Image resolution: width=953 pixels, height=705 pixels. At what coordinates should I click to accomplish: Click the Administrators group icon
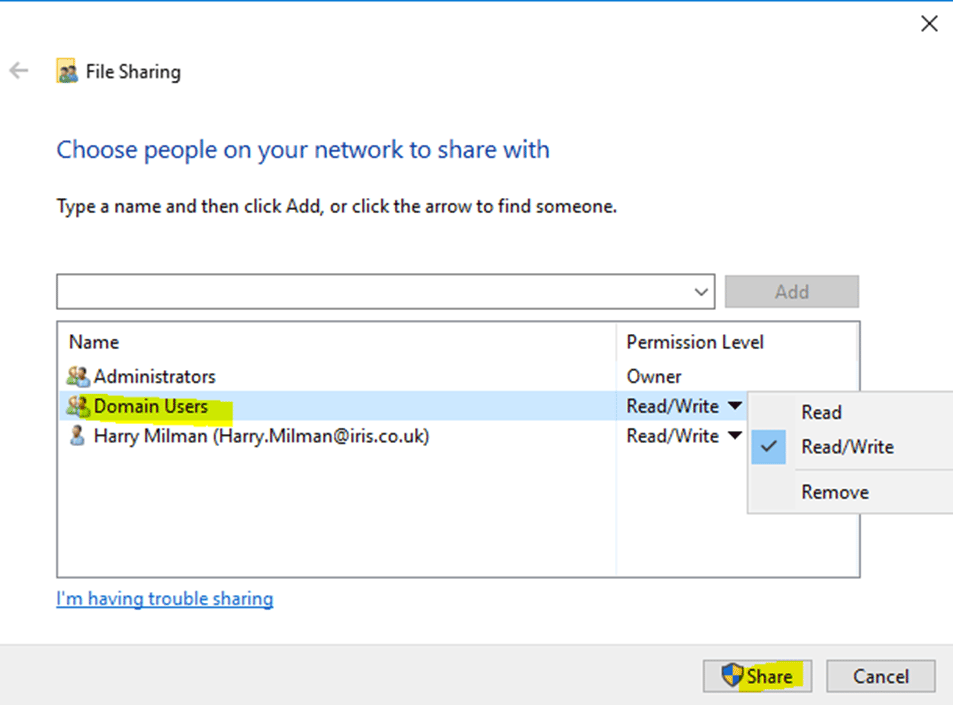pos(78,377)
